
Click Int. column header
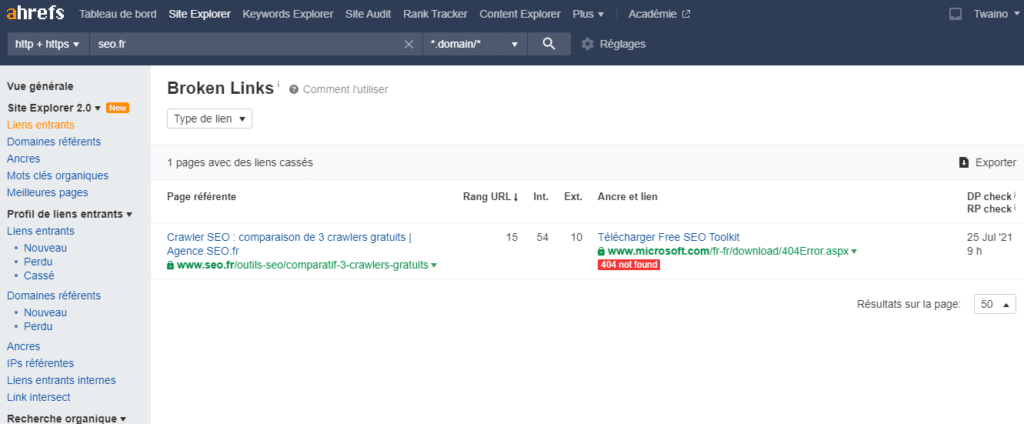click(x=541, y=197)
